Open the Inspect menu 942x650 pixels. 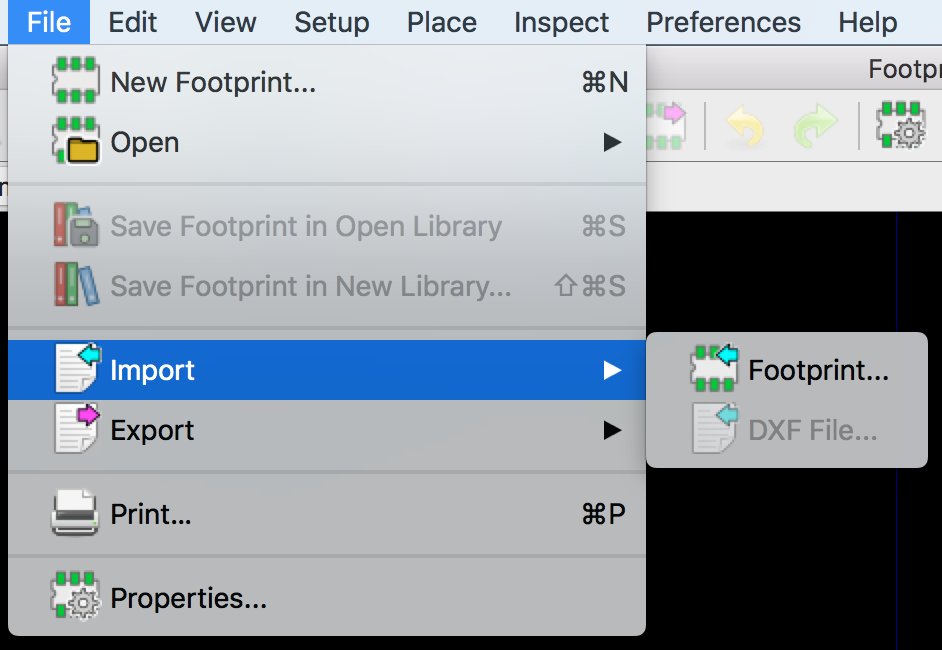pyautogui.click(x=561, y=22)
